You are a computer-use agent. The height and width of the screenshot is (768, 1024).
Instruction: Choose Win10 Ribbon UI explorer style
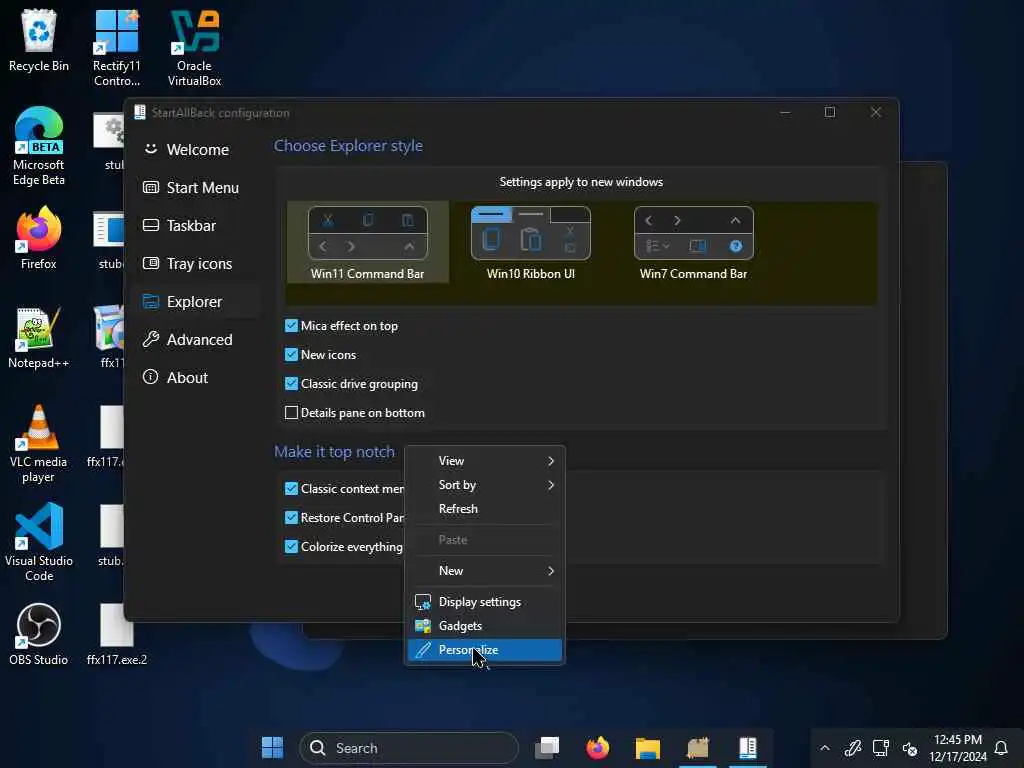pos(530,242)
